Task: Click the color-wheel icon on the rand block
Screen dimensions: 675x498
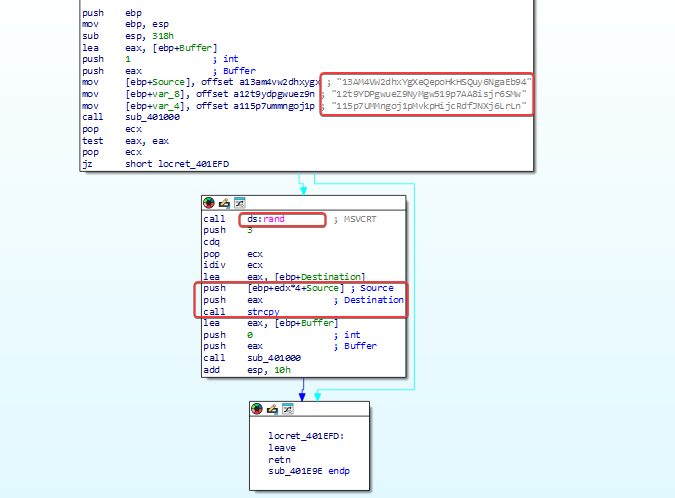Action: pos(209,203)
